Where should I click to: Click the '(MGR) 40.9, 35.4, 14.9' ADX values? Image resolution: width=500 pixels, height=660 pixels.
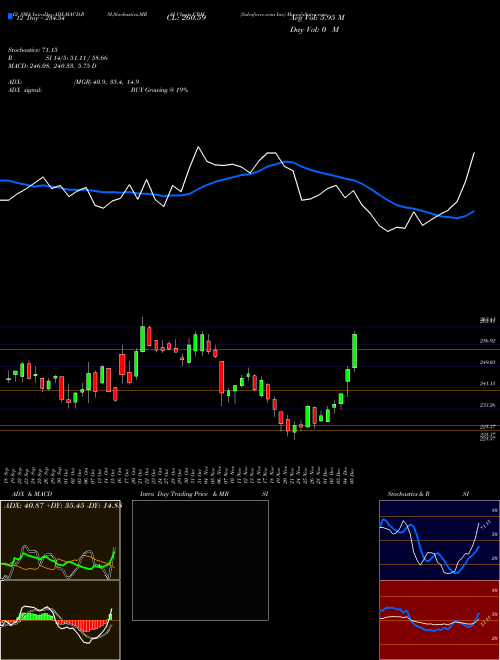[106, 82]
